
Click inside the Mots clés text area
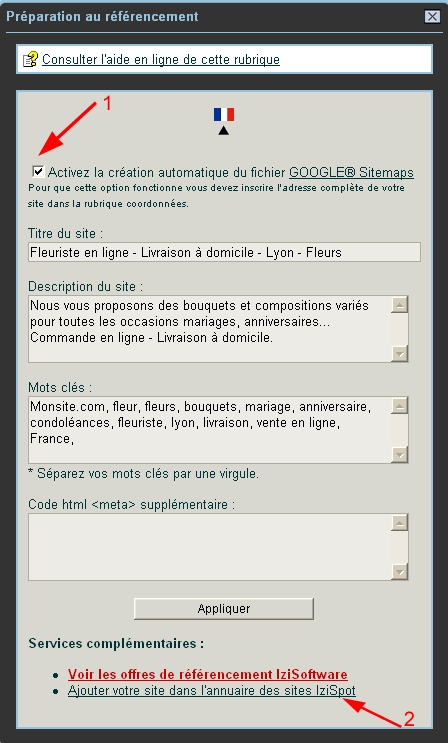210,430
